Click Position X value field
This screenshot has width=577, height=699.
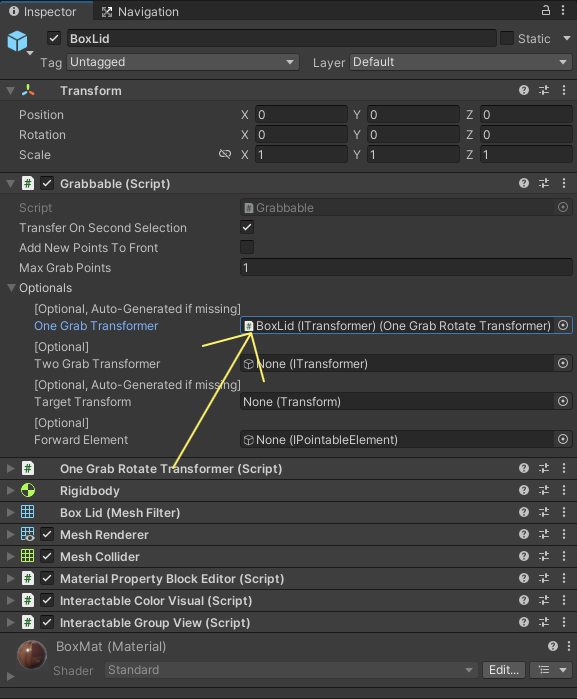click(x=301, y=115)
